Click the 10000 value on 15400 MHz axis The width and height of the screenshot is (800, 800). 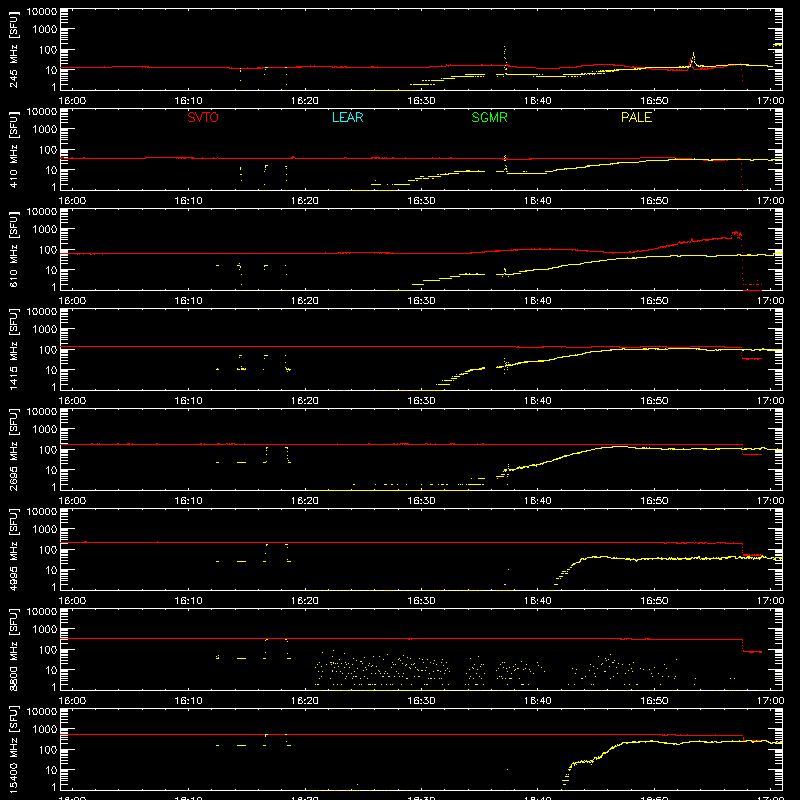(42, 712)
